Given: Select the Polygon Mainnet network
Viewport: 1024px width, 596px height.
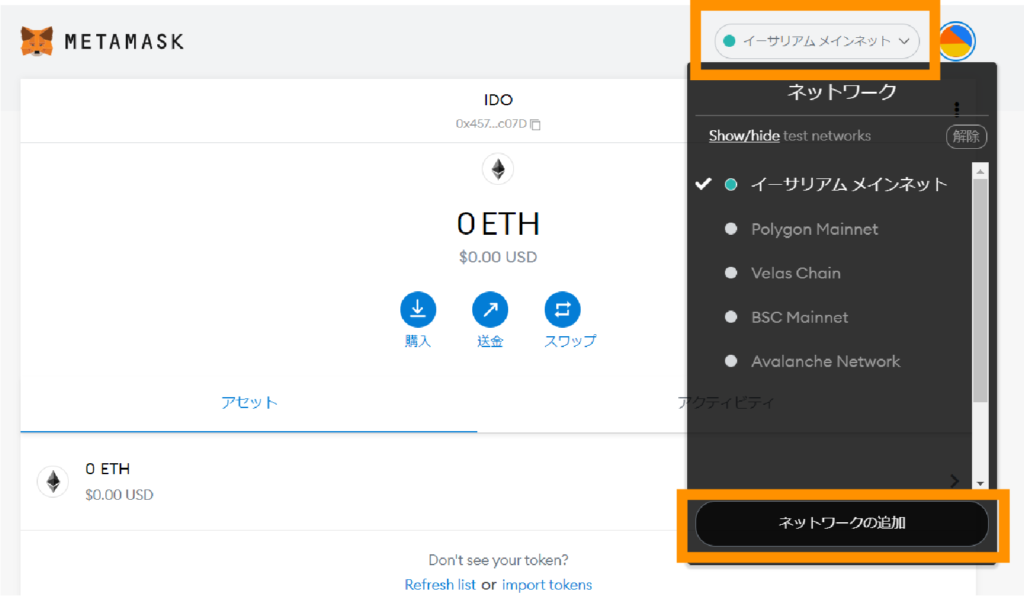Looking at the screenshot, I should coord(814,229).
